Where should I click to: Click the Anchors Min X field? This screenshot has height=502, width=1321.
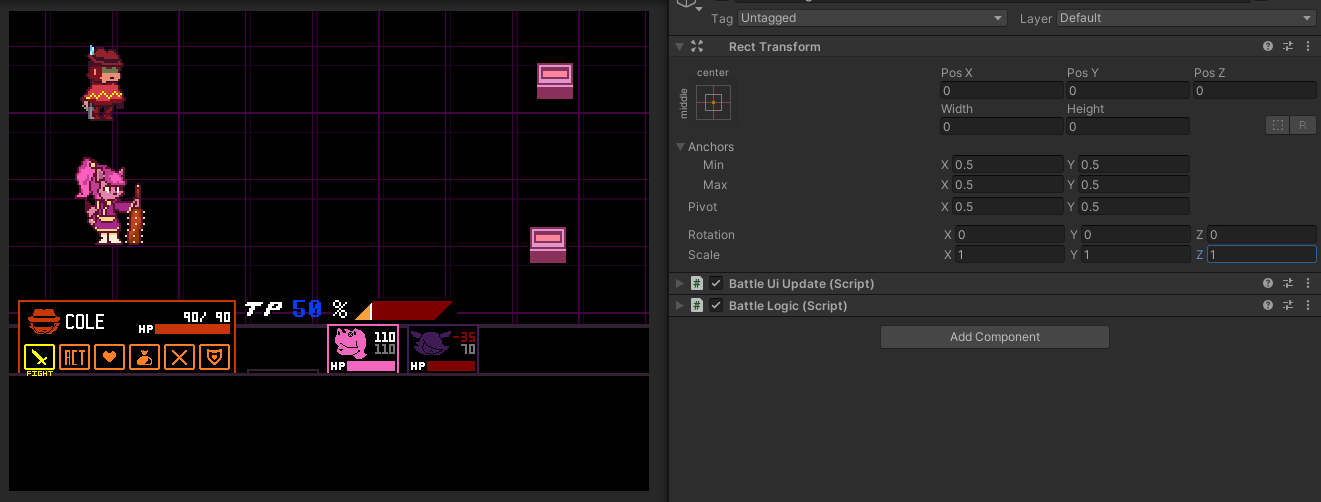pos(1008,165)
